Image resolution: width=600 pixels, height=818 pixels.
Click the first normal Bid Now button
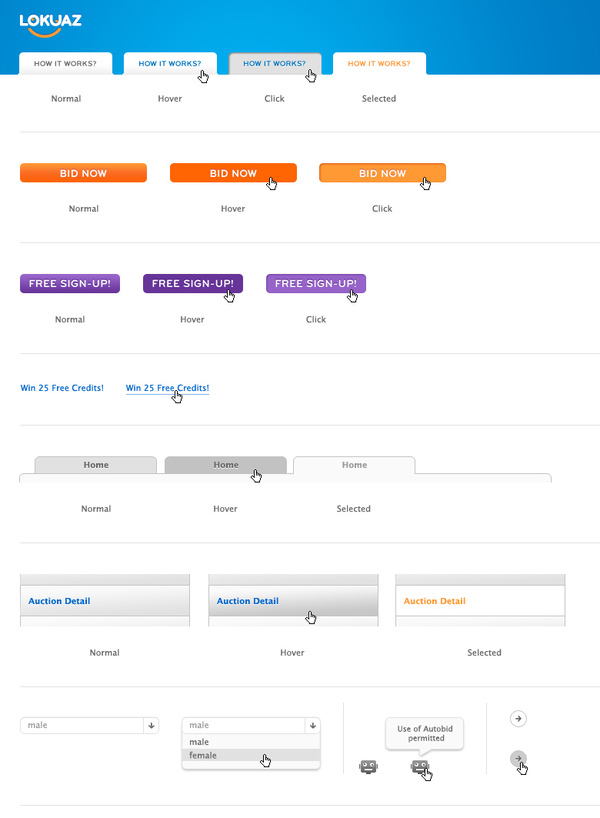83,173
